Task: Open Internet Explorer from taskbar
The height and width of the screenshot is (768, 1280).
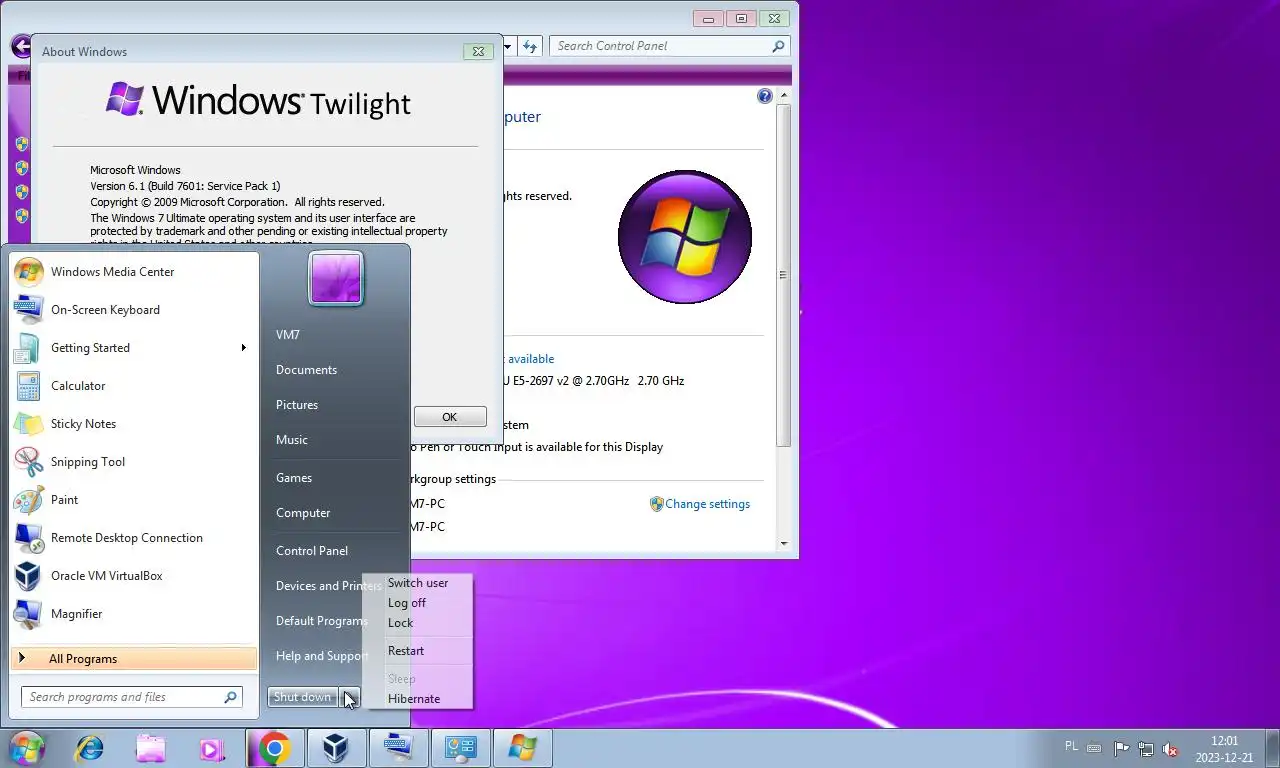Action: [x=90, y=748]
